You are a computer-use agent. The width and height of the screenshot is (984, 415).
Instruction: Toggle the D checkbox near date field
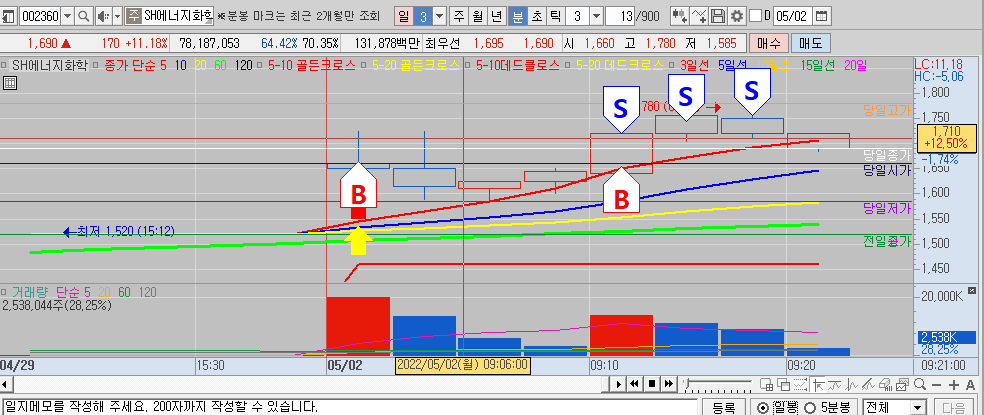756,16
